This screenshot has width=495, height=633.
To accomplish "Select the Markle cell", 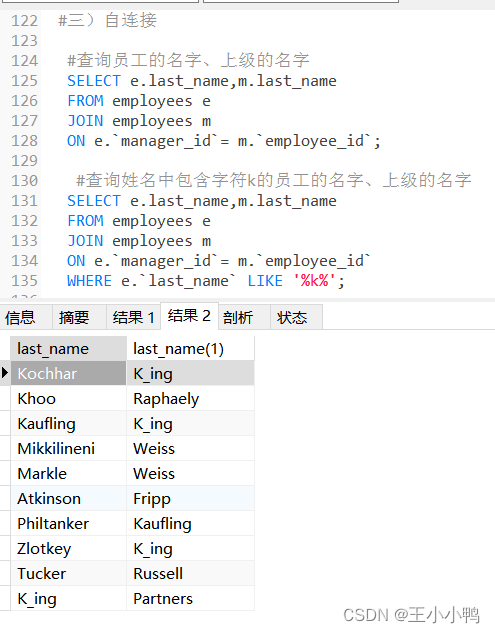I will point(68,474).
